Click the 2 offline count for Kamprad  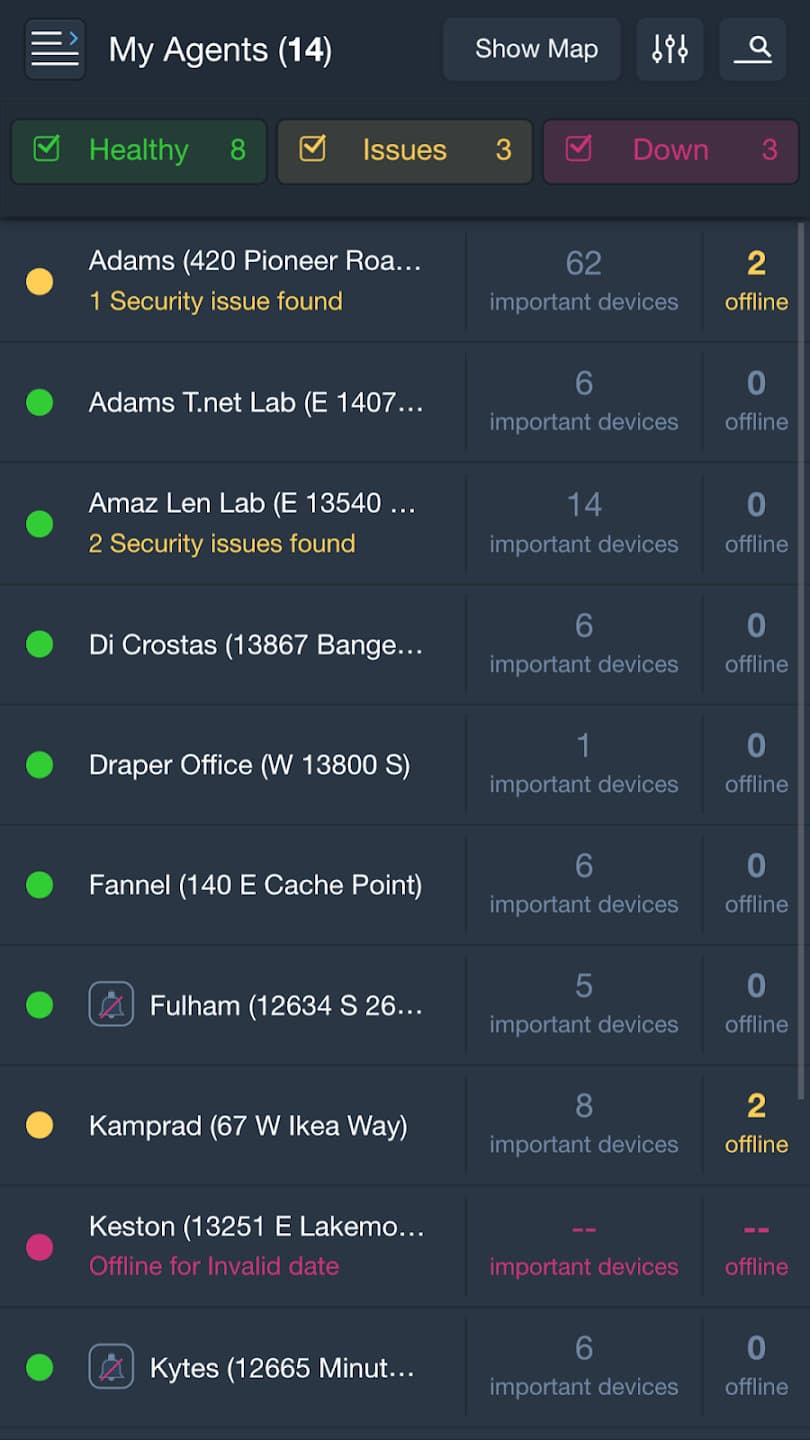[756, 1123]
